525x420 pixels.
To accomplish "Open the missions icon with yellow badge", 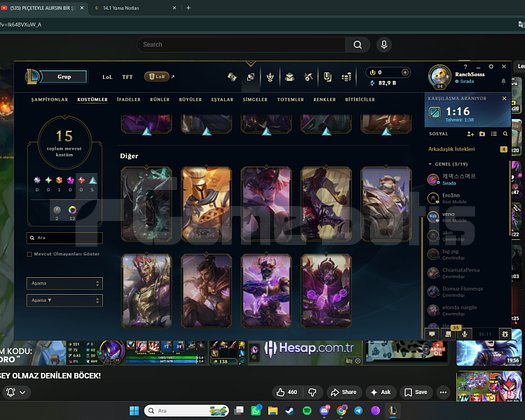I will click(x=448, y=334).
